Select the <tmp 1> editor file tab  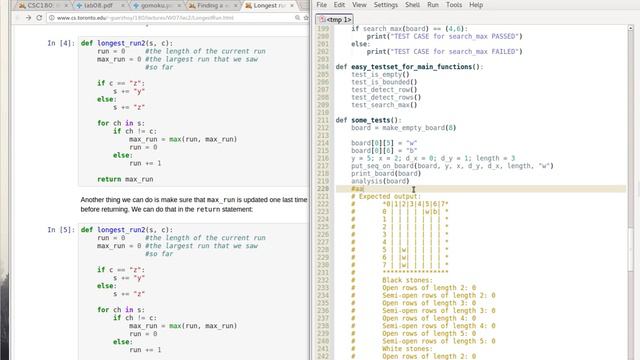[335, 19]
